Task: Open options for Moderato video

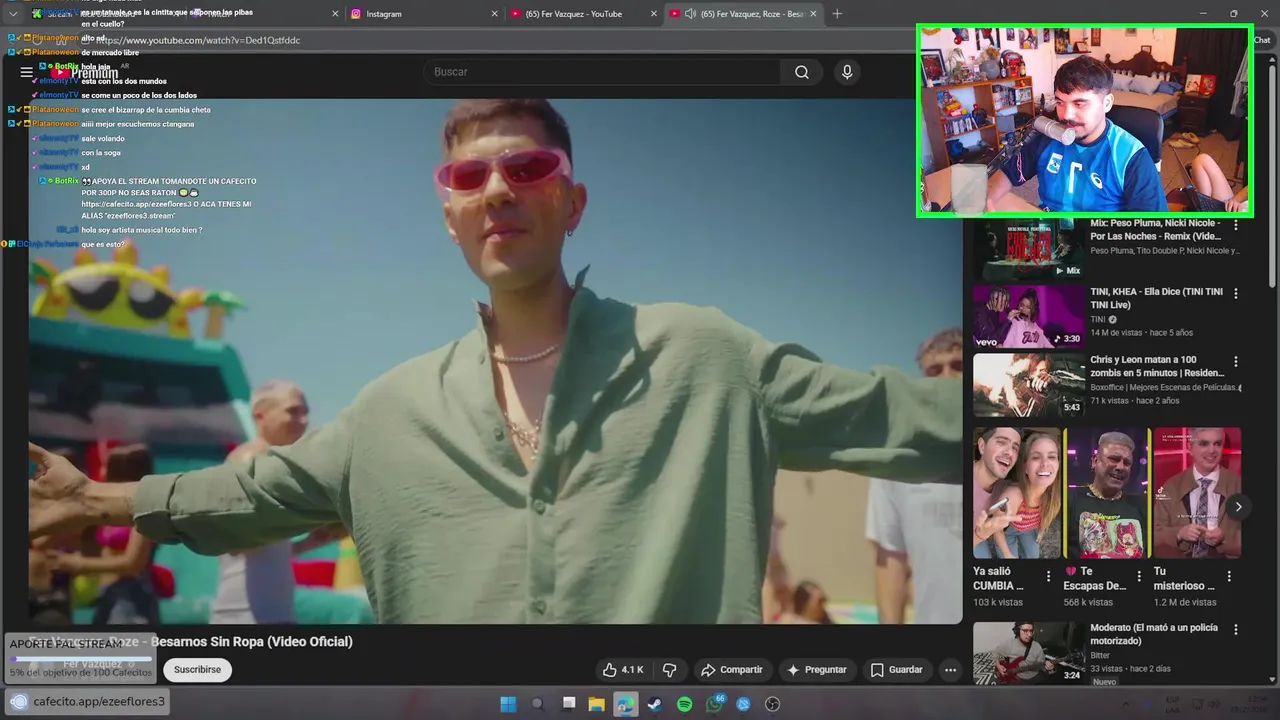Action: (x=1236, y=630)
